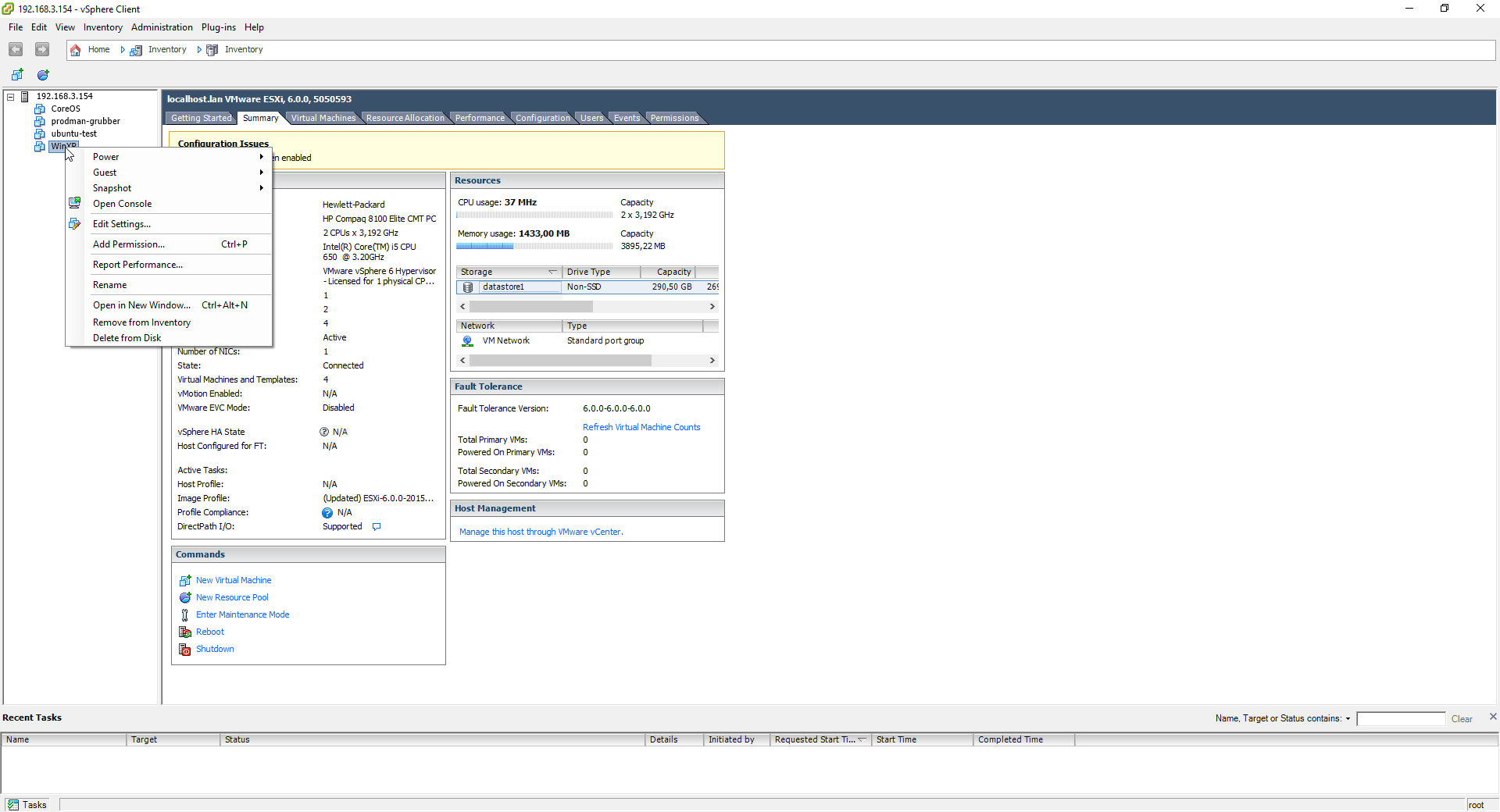
Task: Click the Enter Maintenance Mode icon
Action: tap(185, 615)
